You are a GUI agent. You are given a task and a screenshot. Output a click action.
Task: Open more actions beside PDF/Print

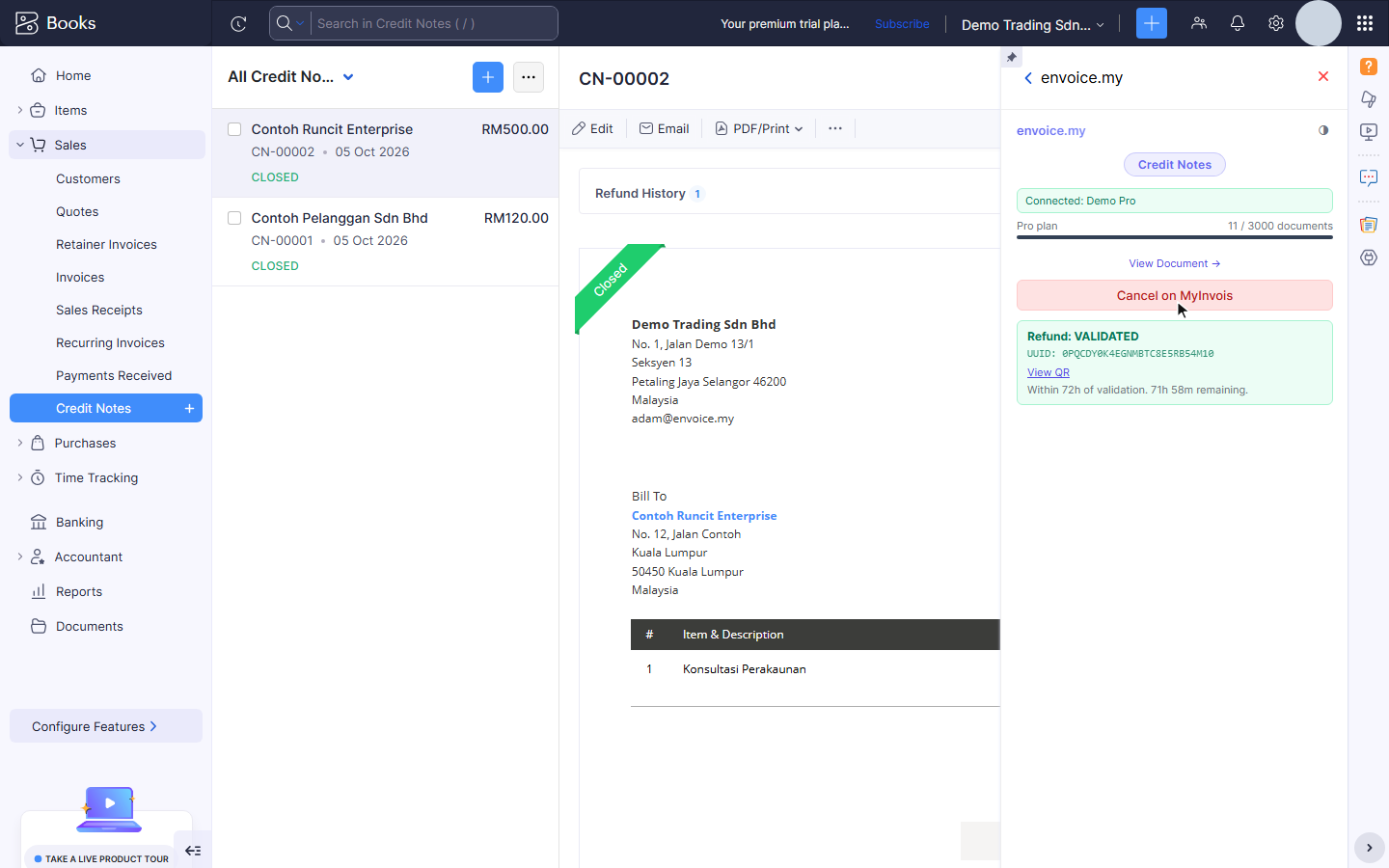coord(835,128)
